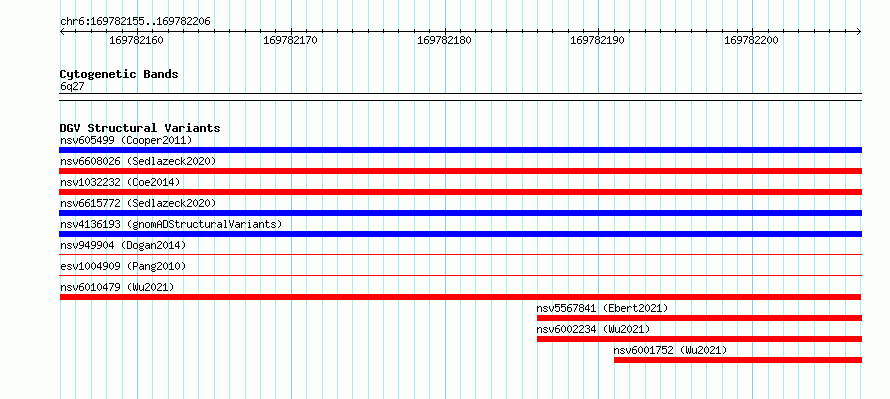Click the esv1004909 (Pang2010) variant label
Viewport: 890px width, 399px height.
(123, 266)
